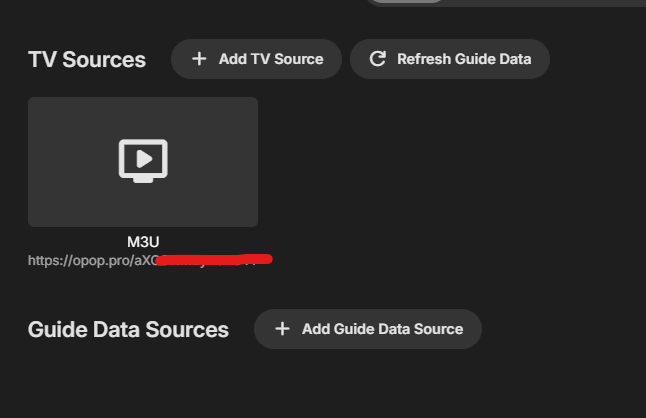
Task: Open the M3U source thumbnail card
Action: pyautogui.click(x=143, y=130)
